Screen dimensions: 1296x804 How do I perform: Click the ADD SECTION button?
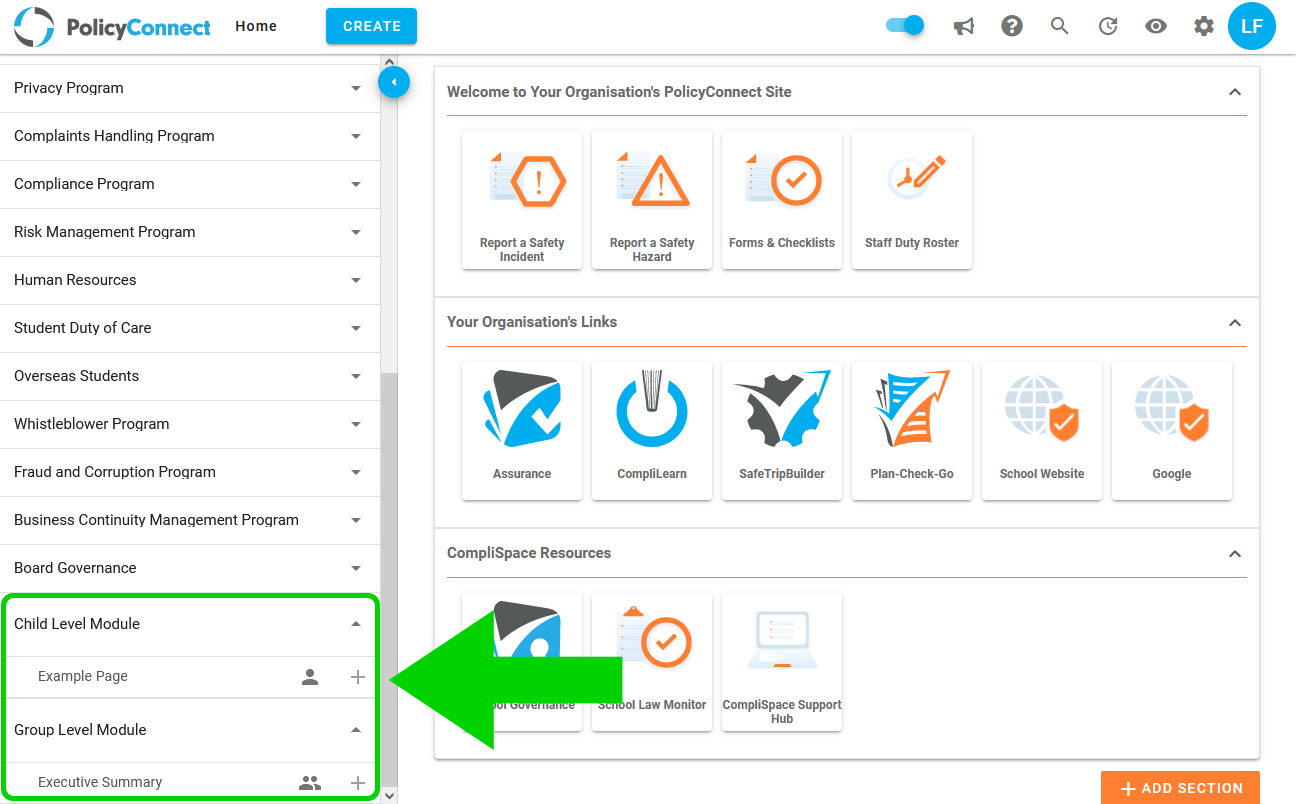(1180, 788)
